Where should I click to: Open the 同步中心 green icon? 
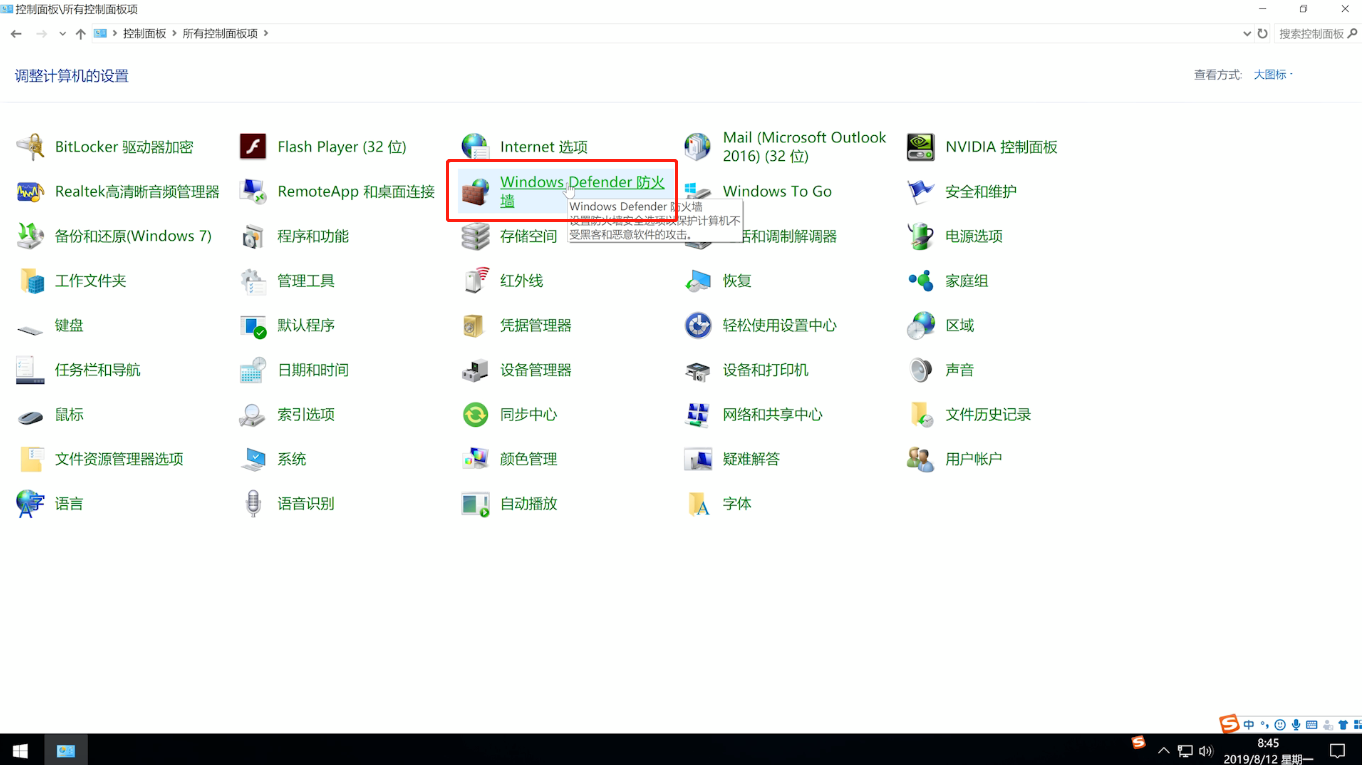coord(475,415)
